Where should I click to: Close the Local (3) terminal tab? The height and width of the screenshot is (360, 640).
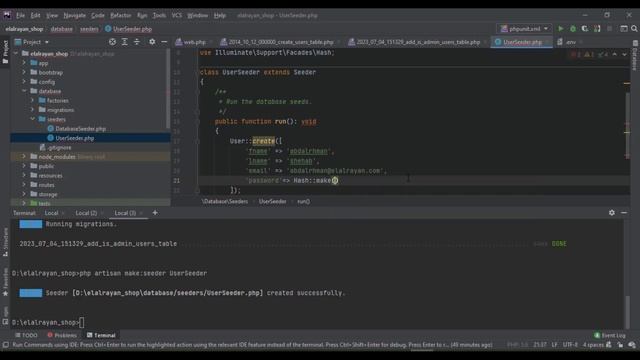(x=141, y=213)
